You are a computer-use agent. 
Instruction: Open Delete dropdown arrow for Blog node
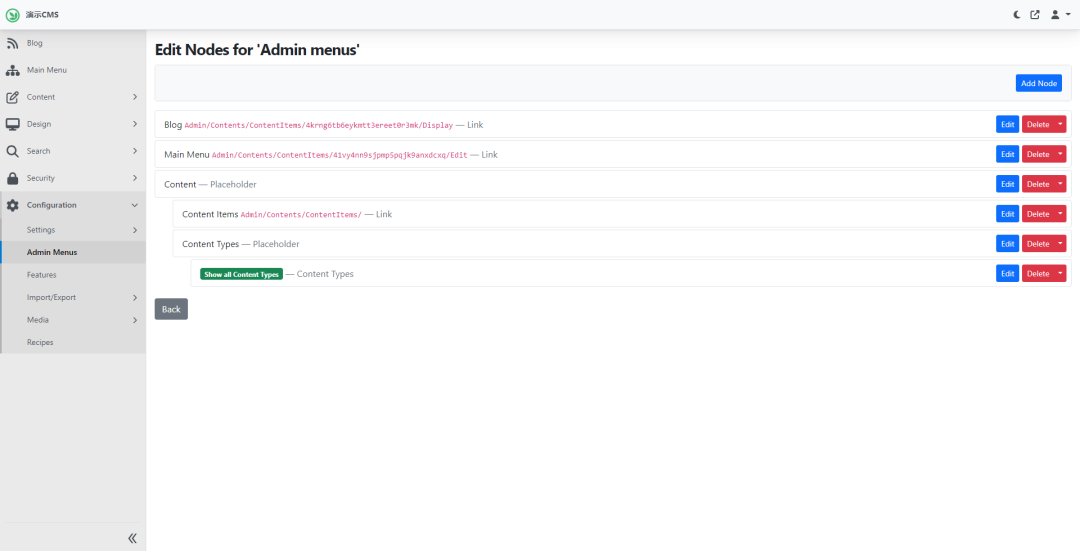pos(1060,125)
